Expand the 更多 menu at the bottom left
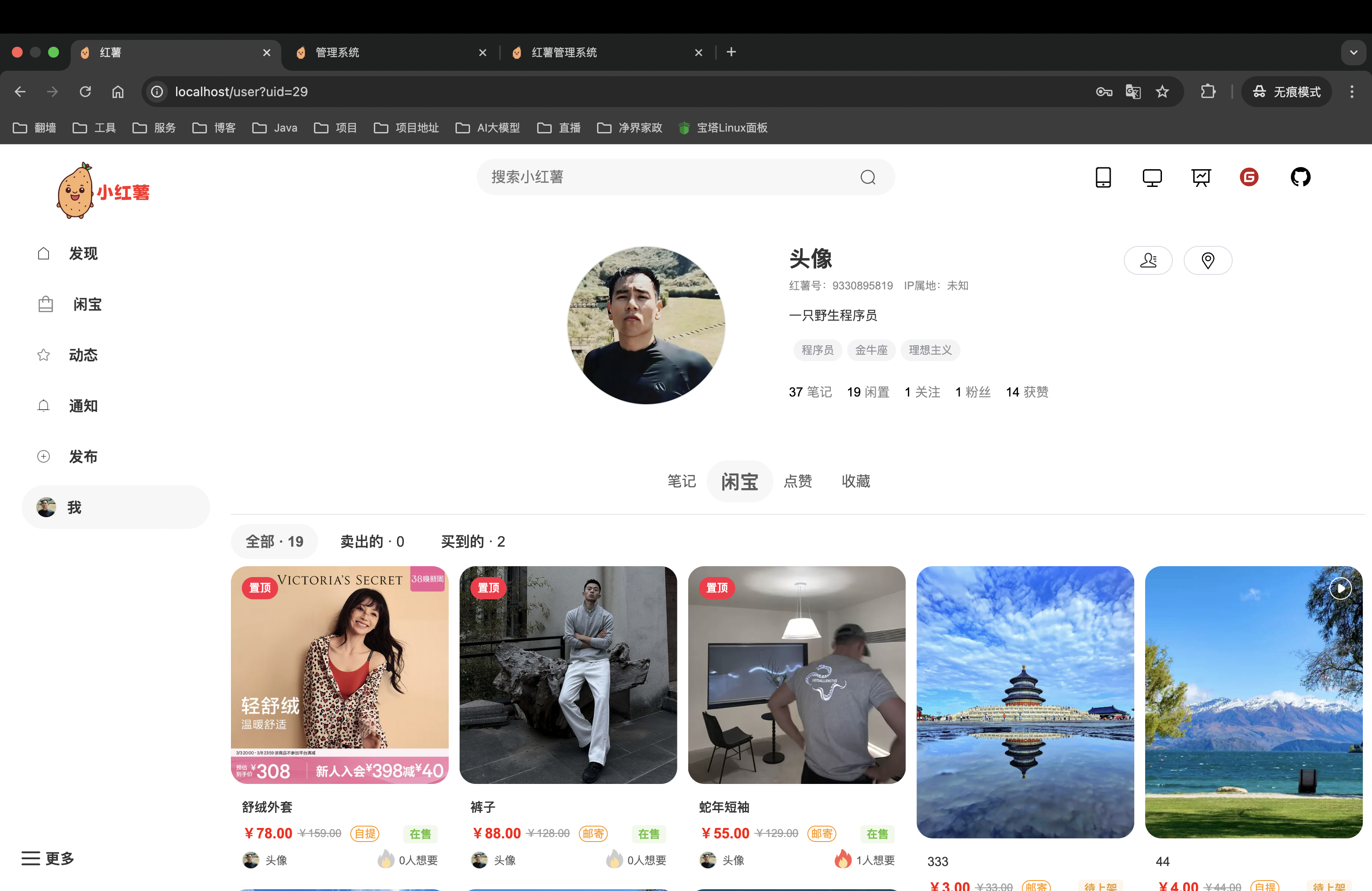This screenshot has width=1372, height=891. point(47,858)
